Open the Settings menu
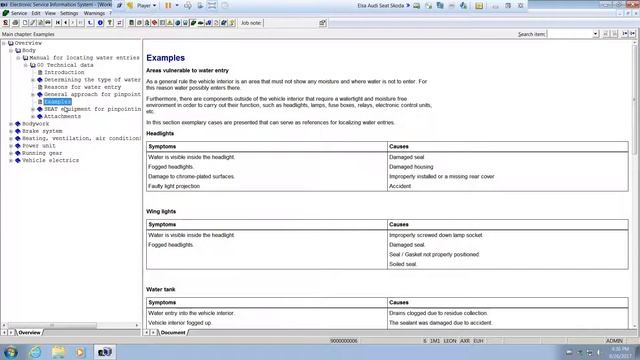This screenshot has height=360, width=640. (69, 13)
